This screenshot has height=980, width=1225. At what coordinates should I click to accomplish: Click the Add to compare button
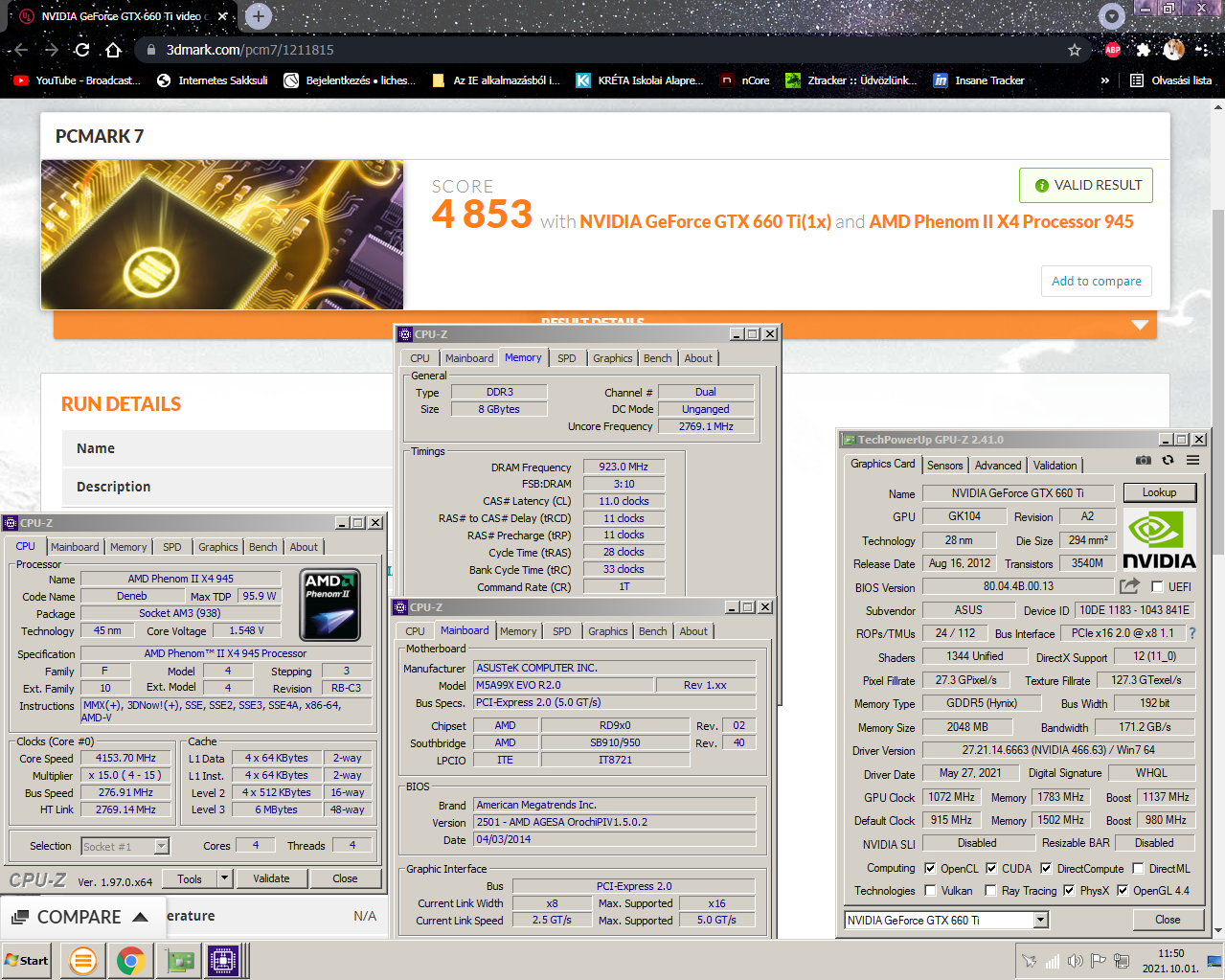pyautogui.click(x=1097, y=281)
